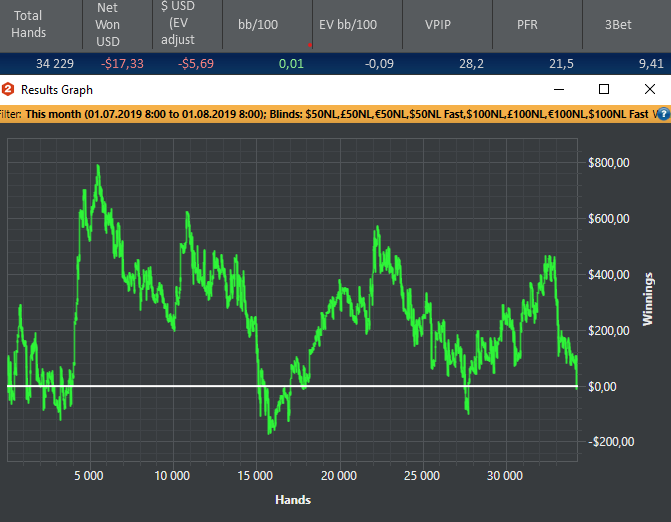Click the -$200,00 axis label

click(611, 442)
